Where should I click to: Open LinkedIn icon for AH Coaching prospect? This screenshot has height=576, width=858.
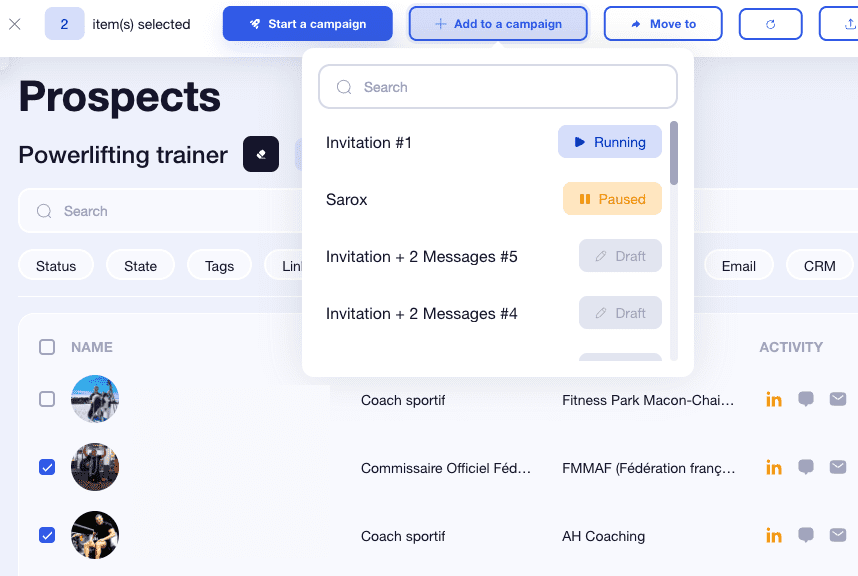click(773, 535)
